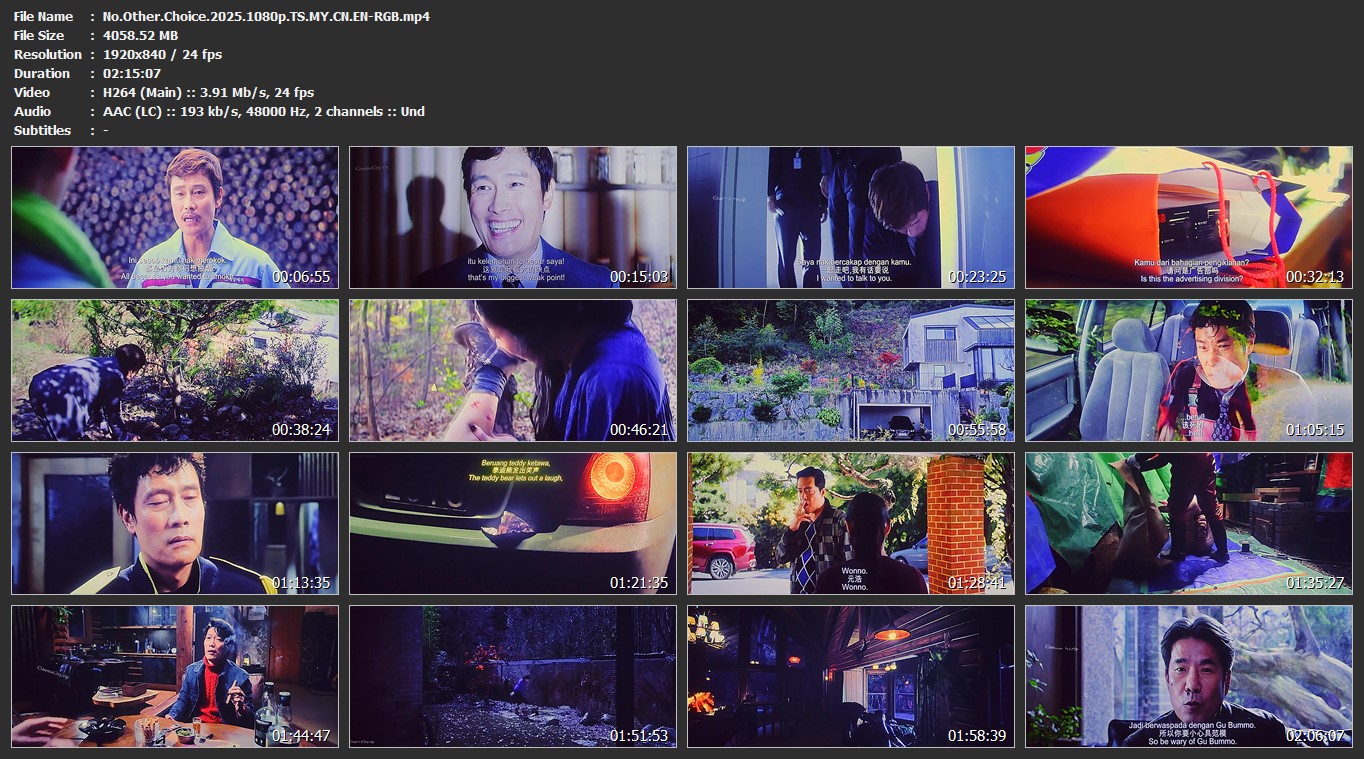Open the smiling man thumbnail at 00:15:03
This screenshot has width=1364, height=759.
pyautogui.click(x=513, y=217)
